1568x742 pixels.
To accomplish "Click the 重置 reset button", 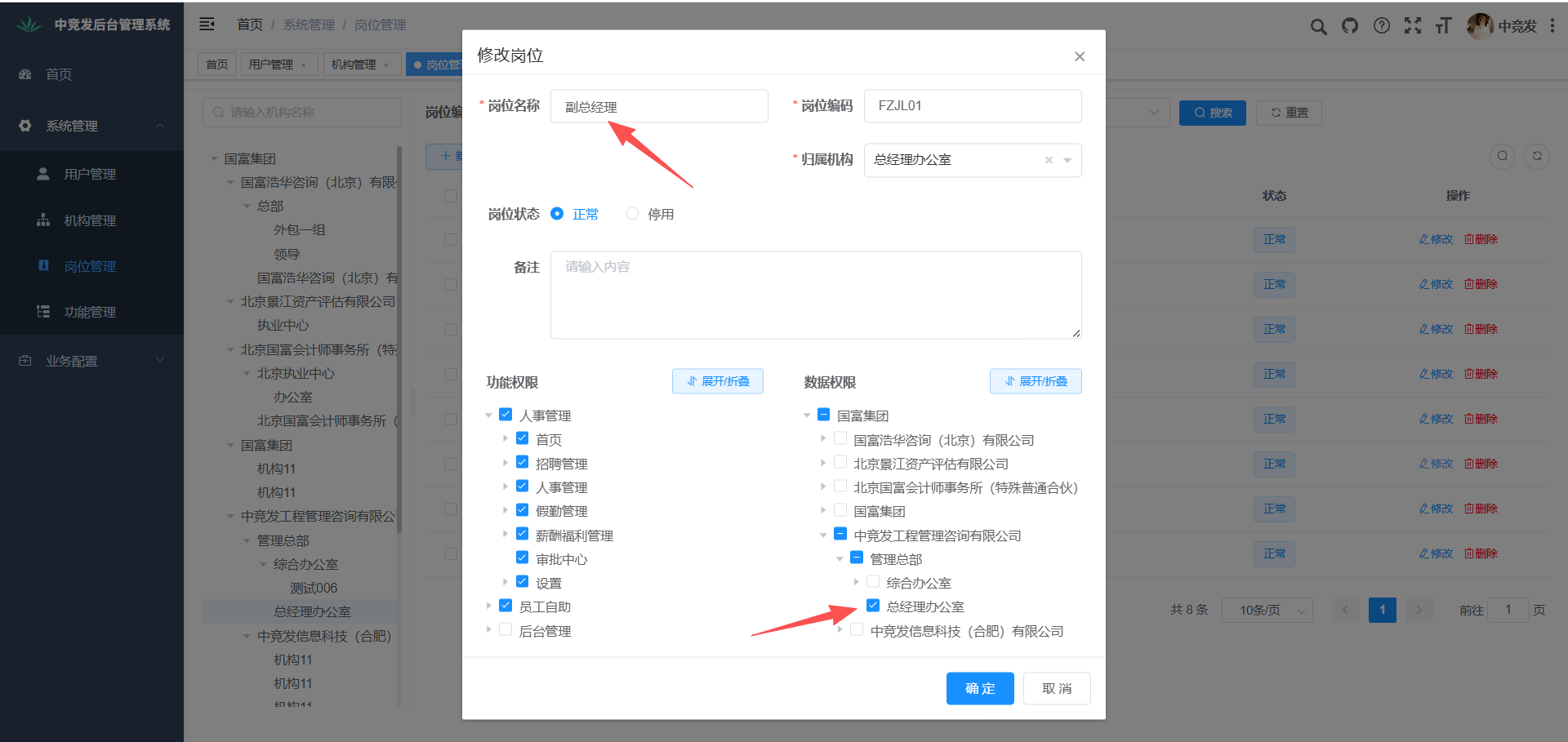I will pos(1290,113).
